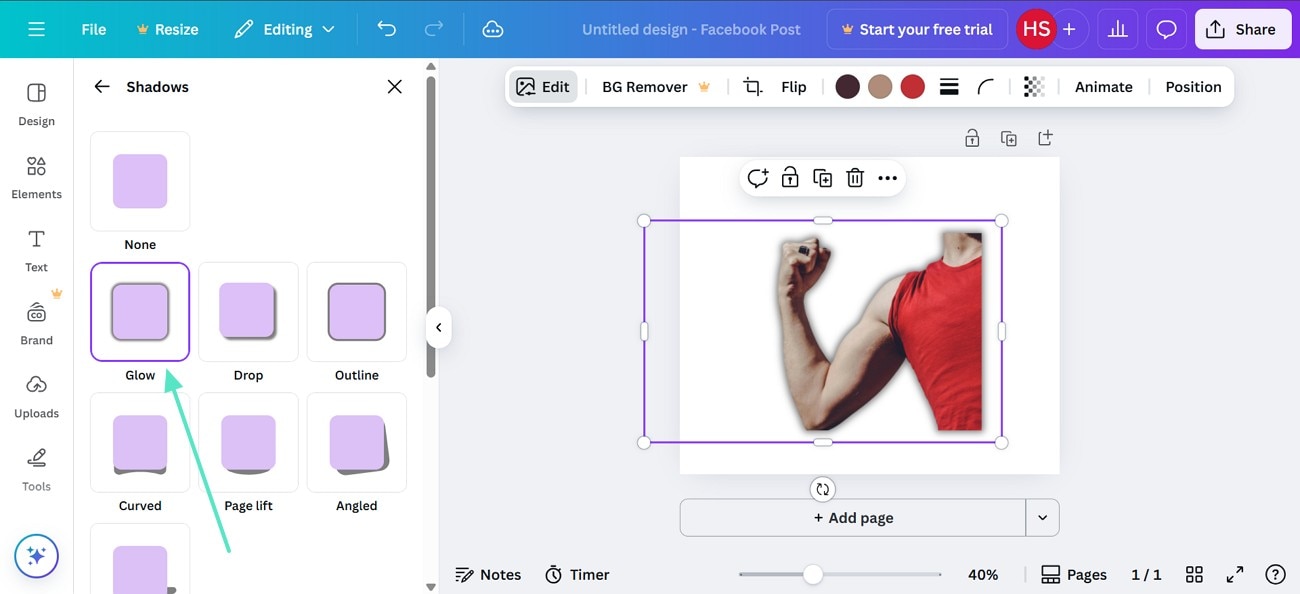
Task: Apply the Glow shadow thumbnail
Action: coord(139,311)
